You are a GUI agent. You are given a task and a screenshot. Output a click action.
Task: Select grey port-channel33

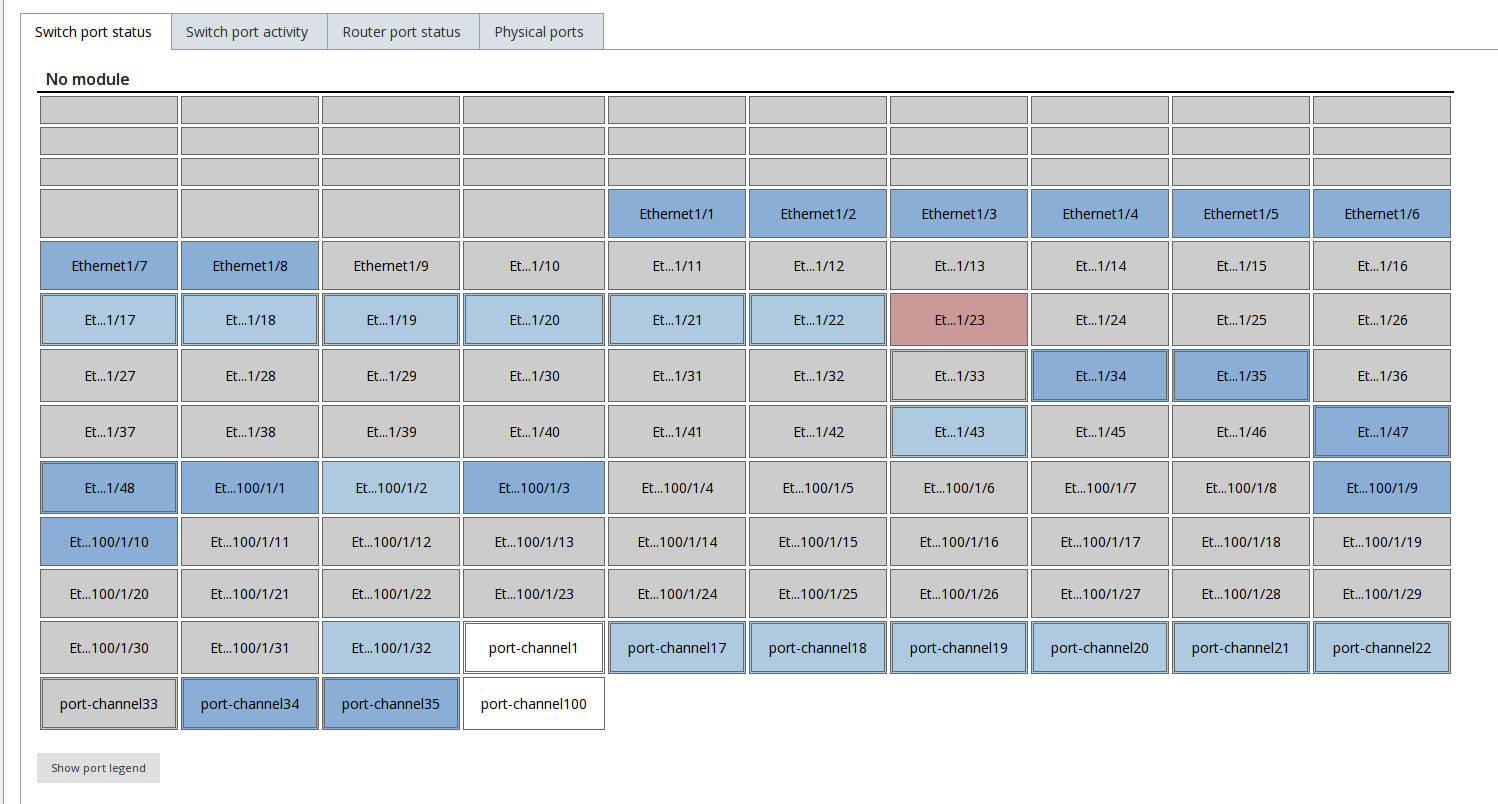[109, 704]
